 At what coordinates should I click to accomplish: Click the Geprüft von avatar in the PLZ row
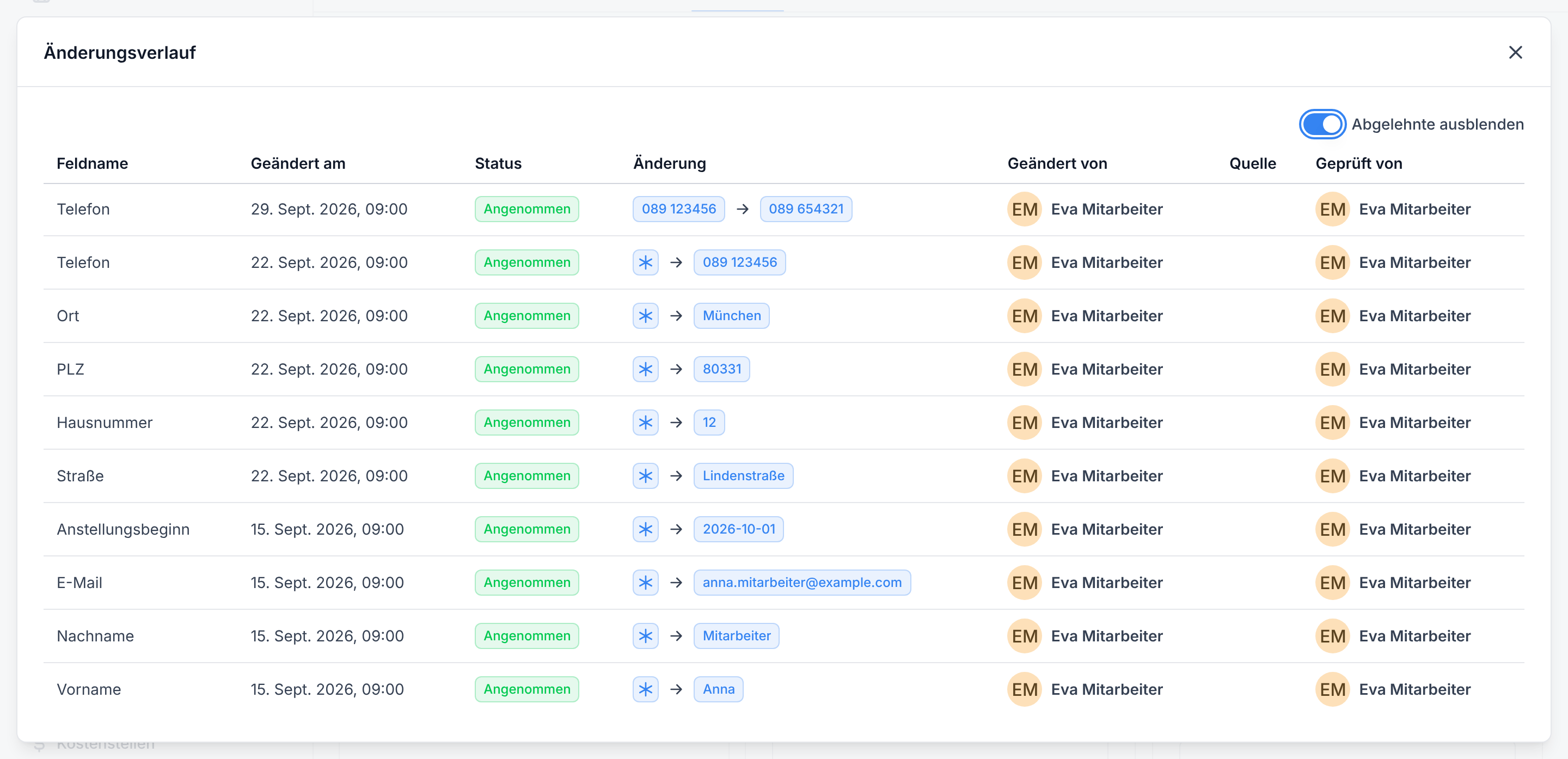click(1332, 370)
